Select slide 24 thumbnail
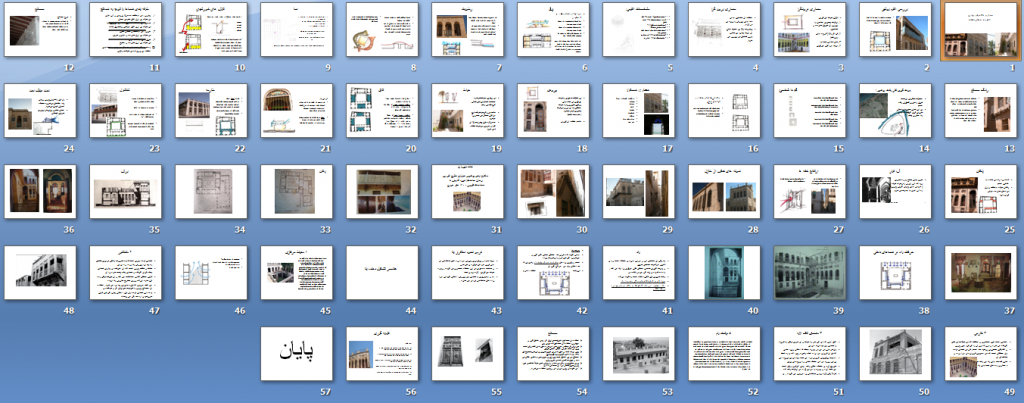The width and height of the screenshot is (1024, 403). pyautogui.click(x=40, y=110)
